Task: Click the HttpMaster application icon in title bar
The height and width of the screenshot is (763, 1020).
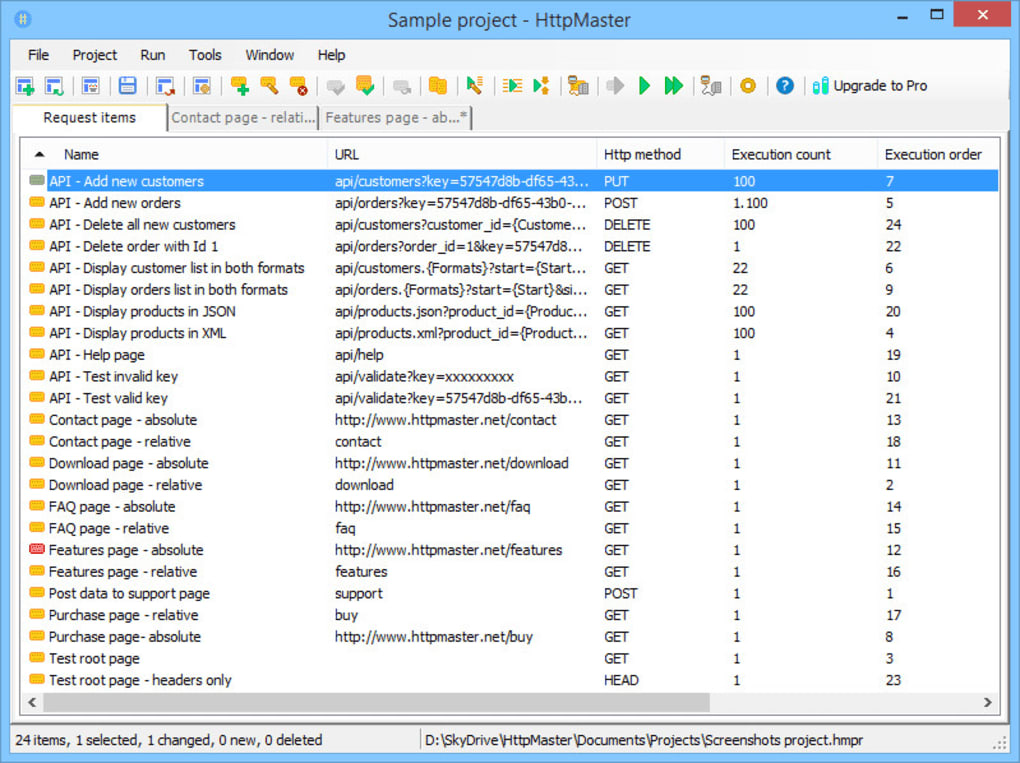Action: coord(23,20)
